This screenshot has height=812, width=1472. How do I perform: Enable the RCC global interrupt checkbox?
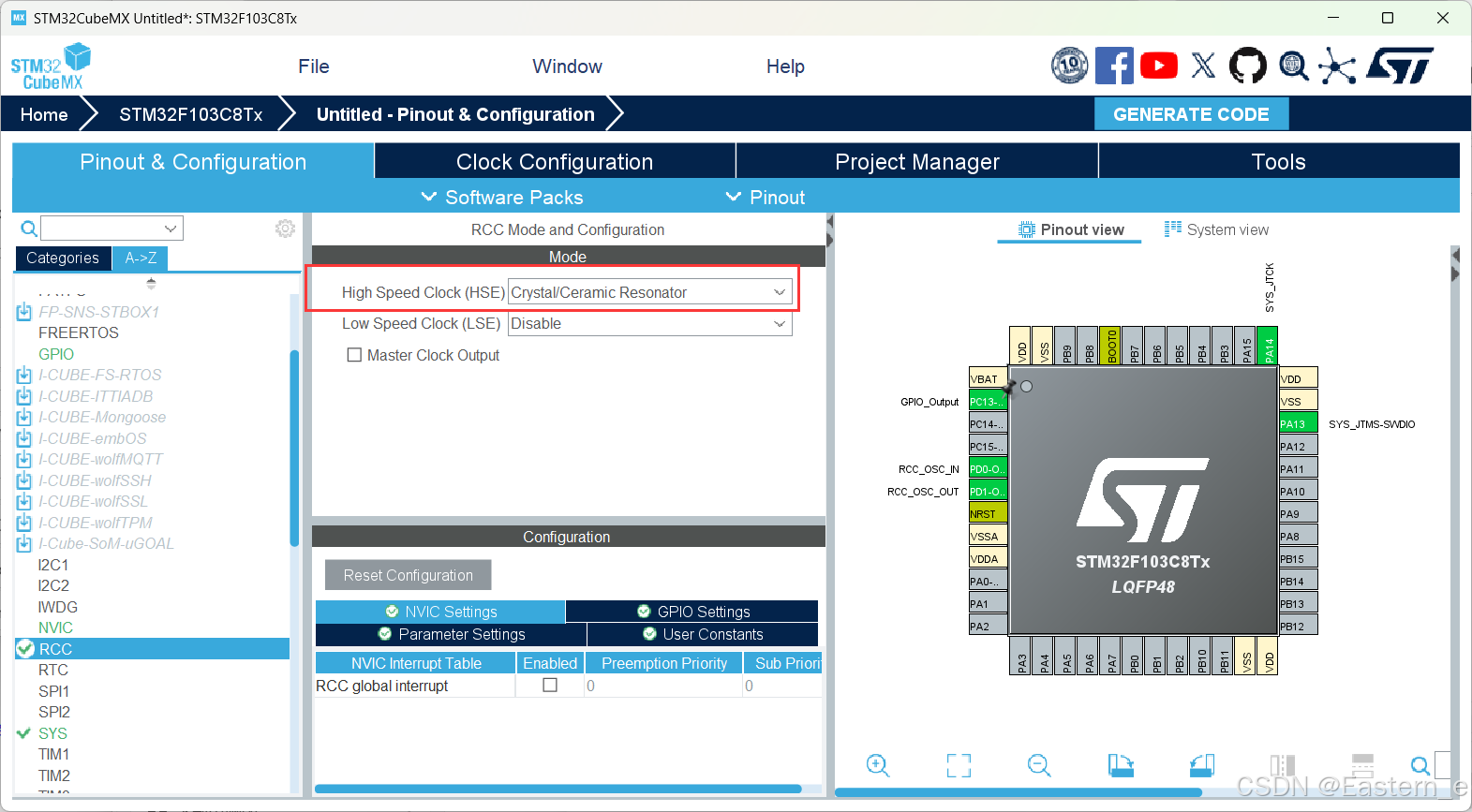click(550, 685)
